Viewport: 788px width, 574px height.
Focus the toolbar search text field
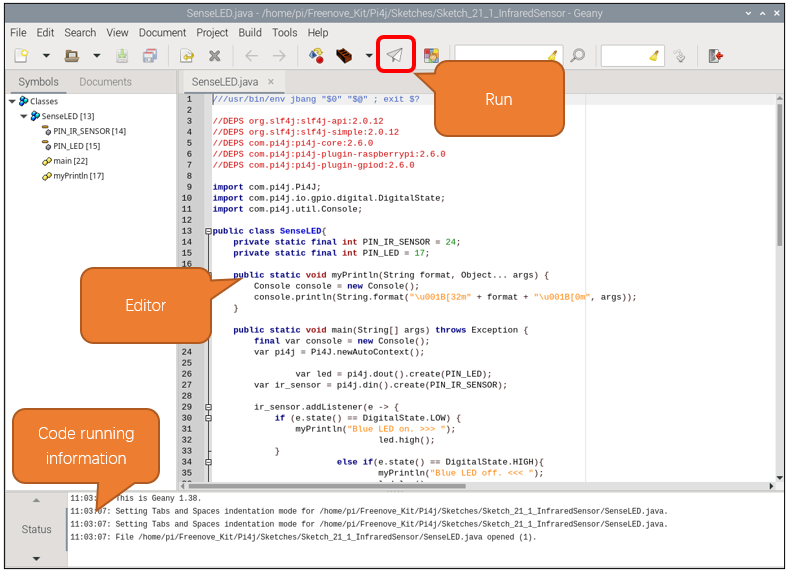501,55
